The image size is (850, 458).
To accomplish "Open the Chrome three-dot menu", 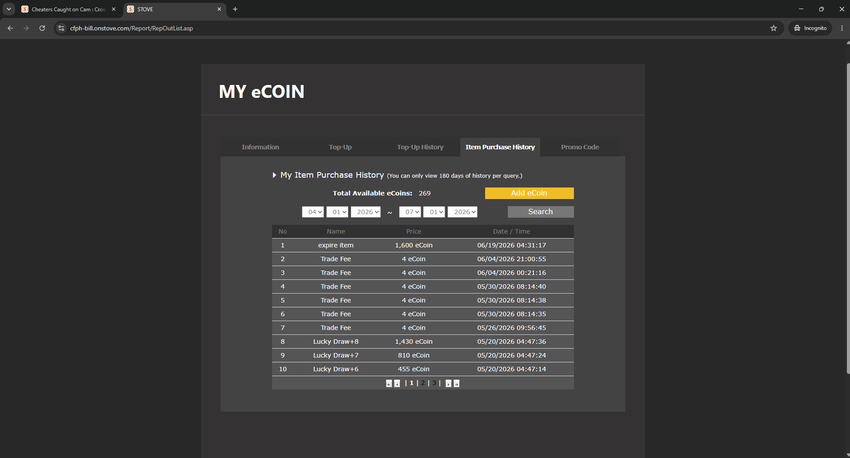I will tap(841, 28).
